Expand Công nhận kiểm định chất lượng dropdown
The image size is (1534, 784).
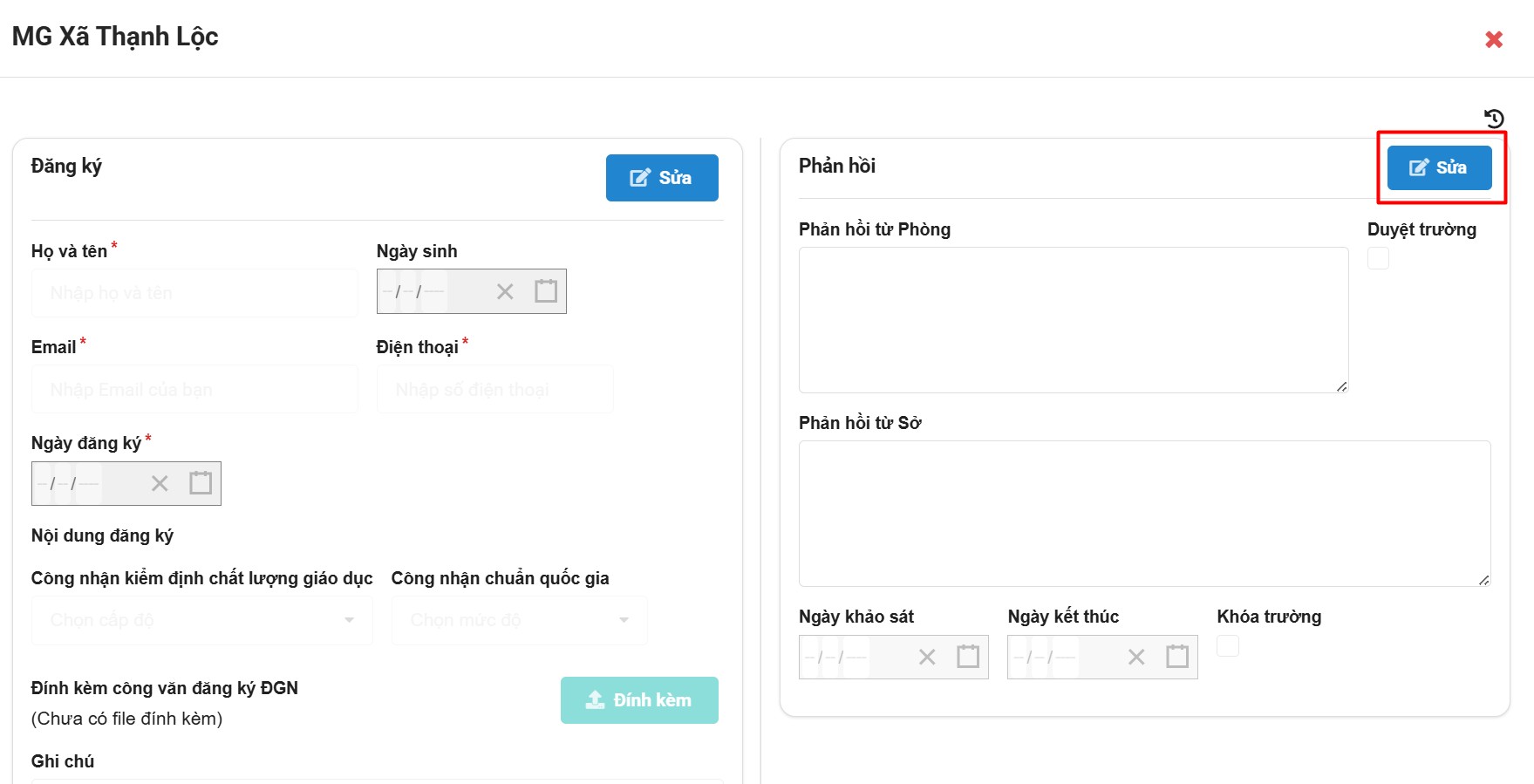201,620
